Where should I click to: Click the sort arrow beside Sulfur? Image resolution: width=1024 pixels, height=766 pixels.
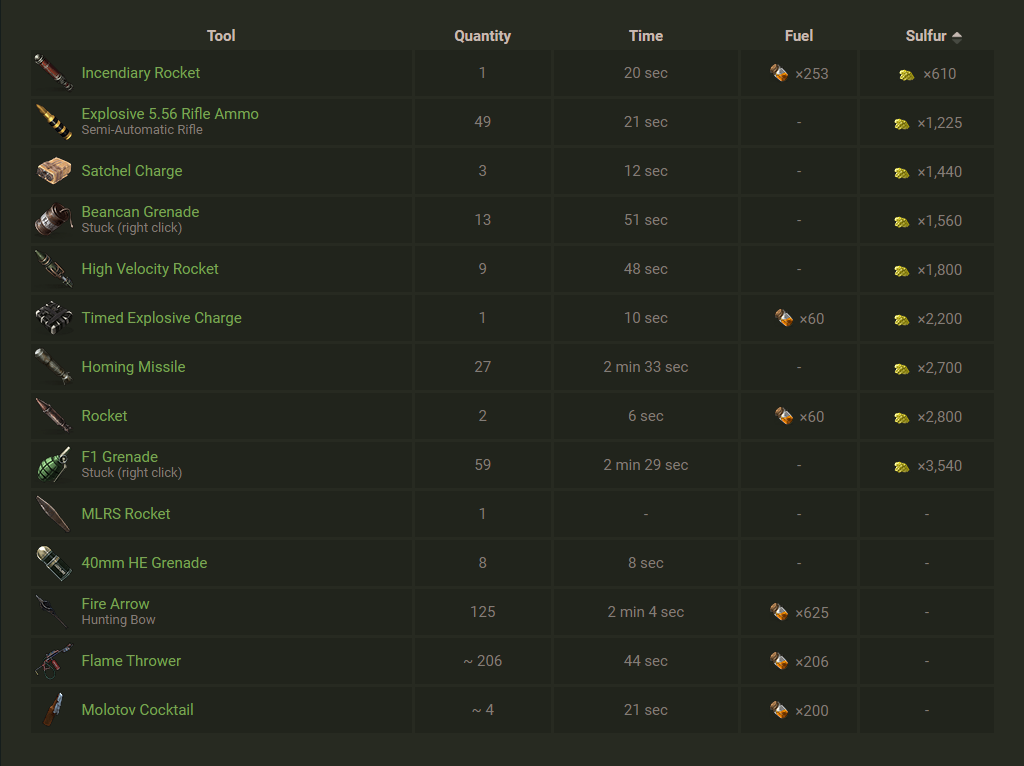pyautogui.click(x=957, y=37)
